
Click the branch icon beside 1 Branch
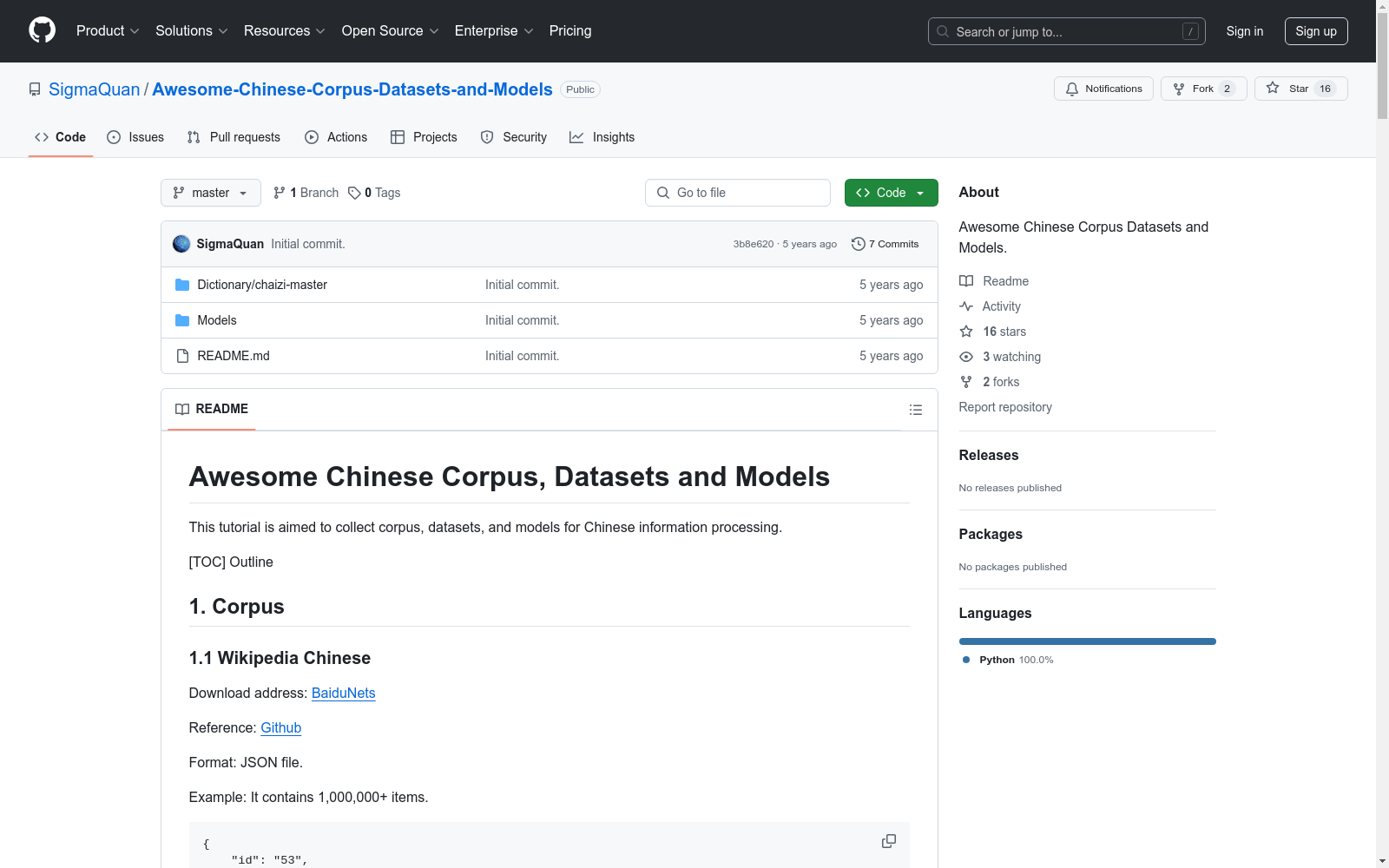(280, 193)
